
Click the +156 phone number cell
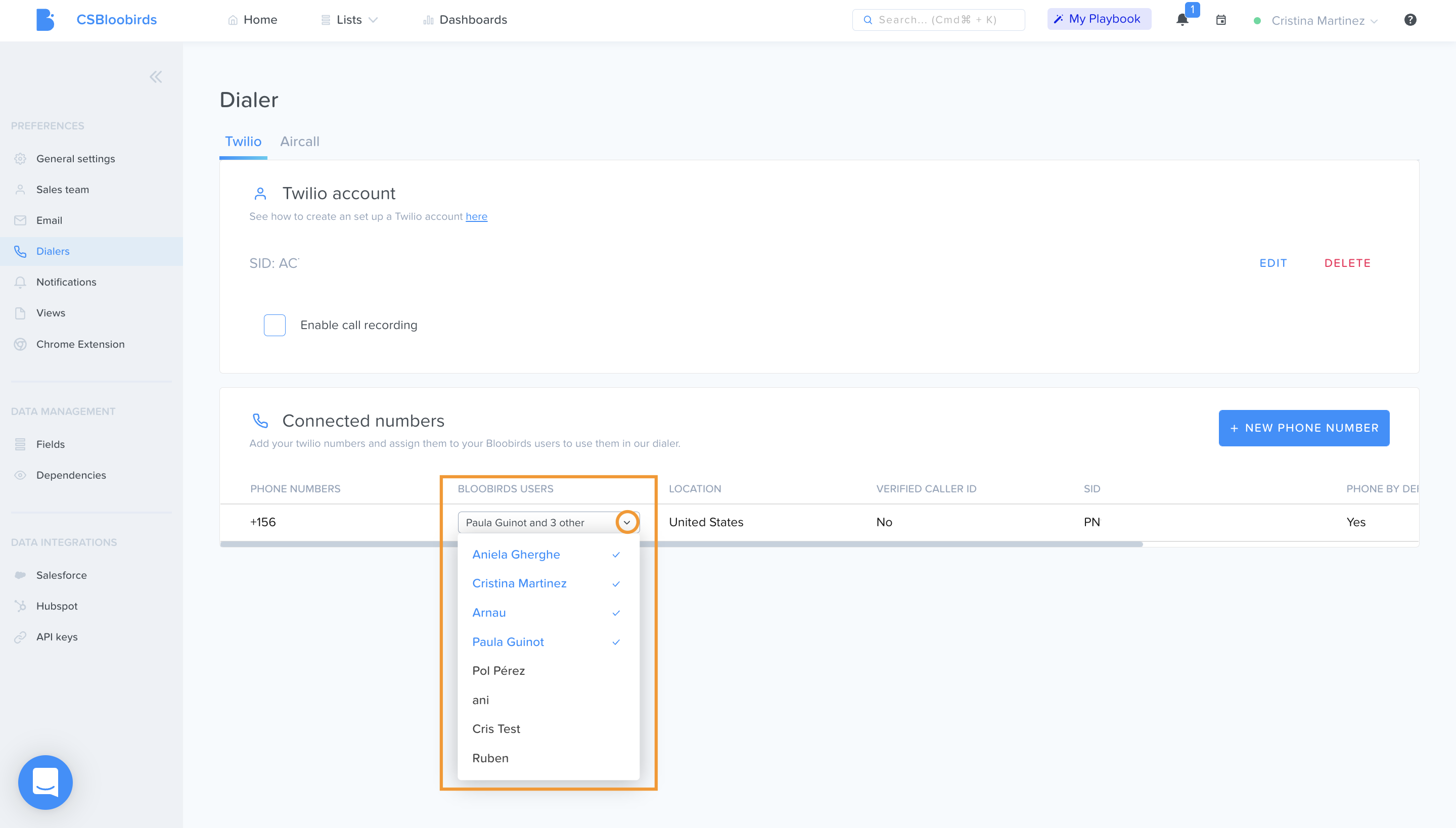pyautogui.click(x=263, y=522)
